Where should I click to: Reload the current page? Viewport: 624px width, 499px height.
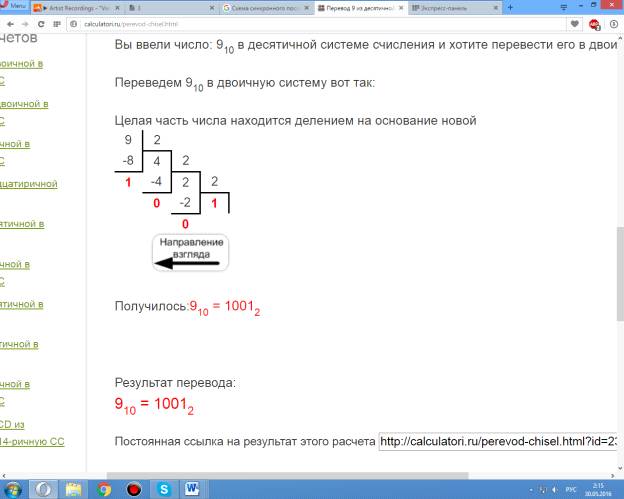[x=41, y=24]
